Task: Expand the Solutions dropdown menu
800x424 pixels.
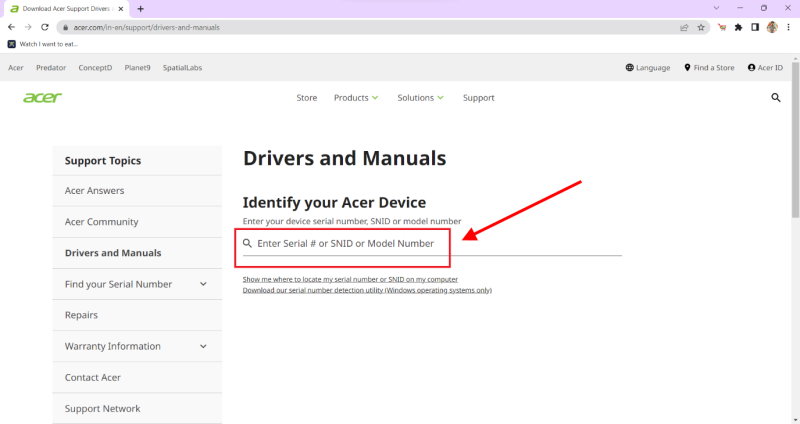Action: pos(420,97)
